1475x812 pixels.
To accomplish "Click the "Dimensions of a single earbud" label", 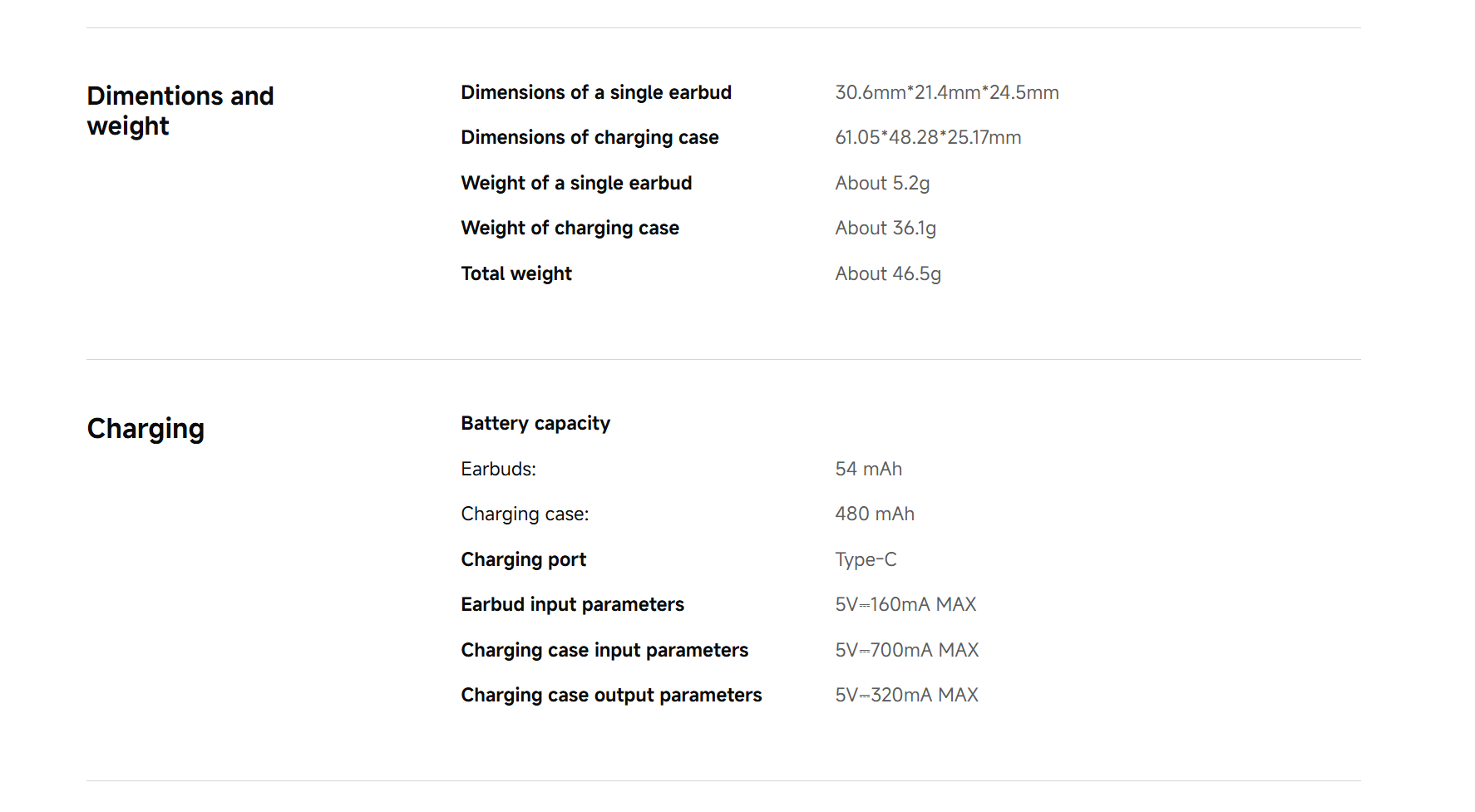I will [x=596, y=92].
